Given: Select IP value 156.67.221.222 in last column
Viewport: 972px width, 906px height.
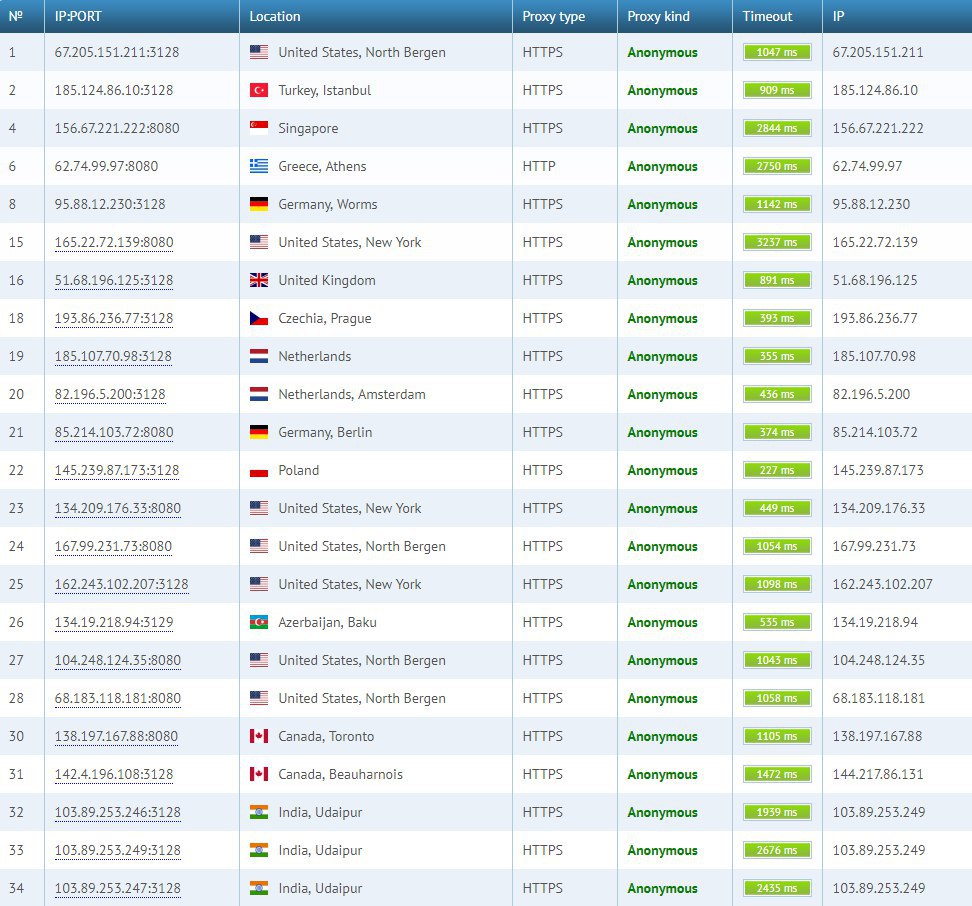Looking at the screenshot, I should pos(878,128).
